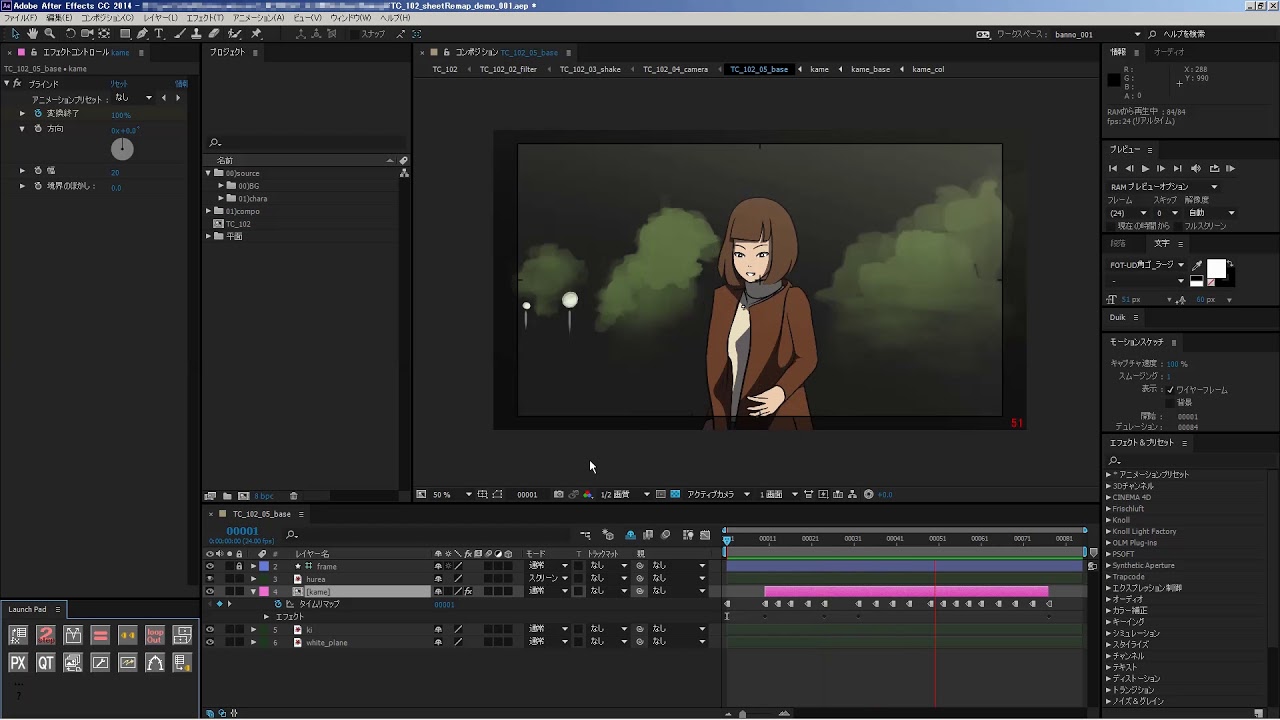1280x720 pixels.
Task: Click the 方向 direction angle dial
Action: (x=122, y=149)
